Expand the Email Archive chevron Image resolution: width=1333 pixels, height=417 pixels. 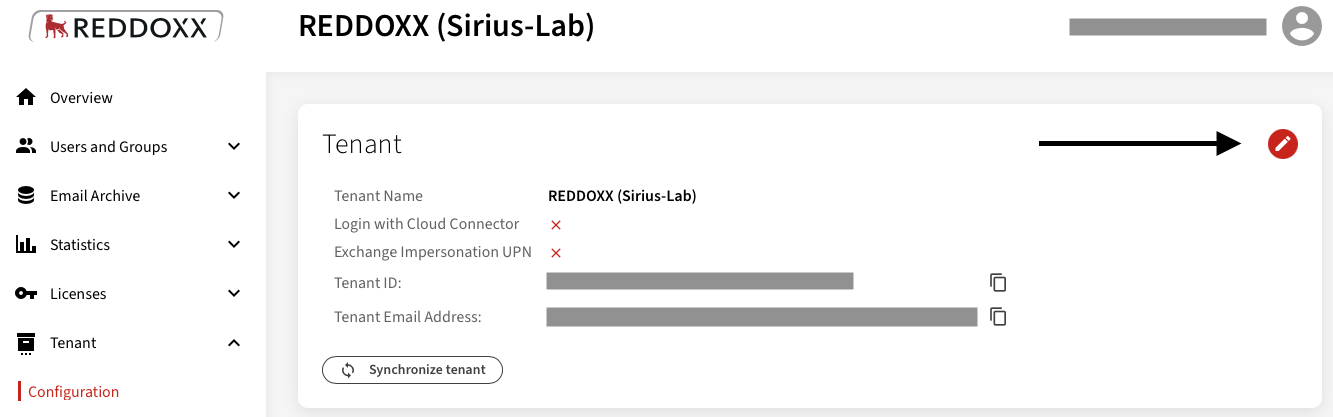(234, 195)
